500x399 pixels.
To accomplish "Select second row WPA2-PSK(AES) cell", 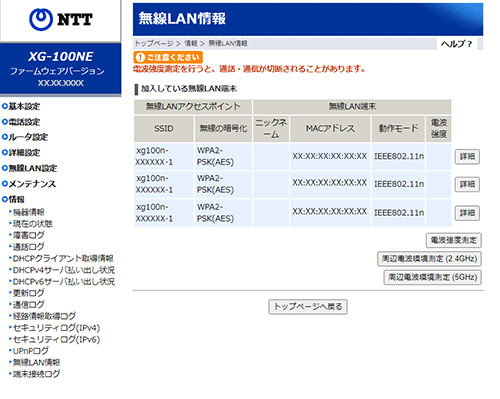I will [x=223, y=184].
